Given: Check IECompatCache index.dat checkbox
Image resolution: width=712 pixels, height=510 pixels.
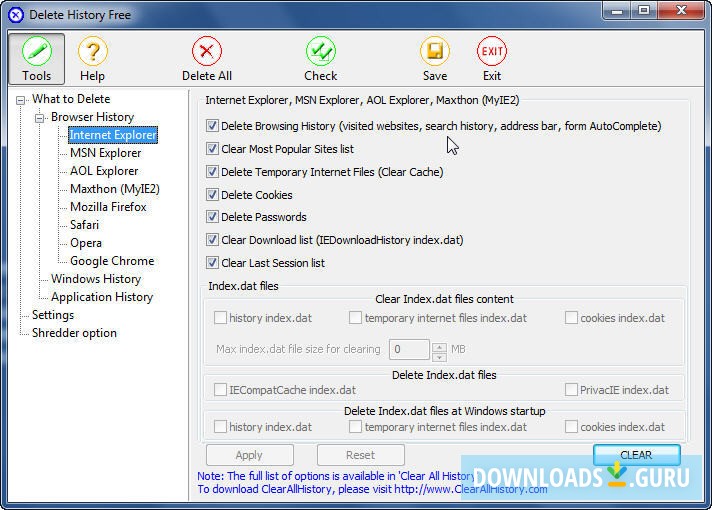Looking at the screenshot, I should pos(220,390).
